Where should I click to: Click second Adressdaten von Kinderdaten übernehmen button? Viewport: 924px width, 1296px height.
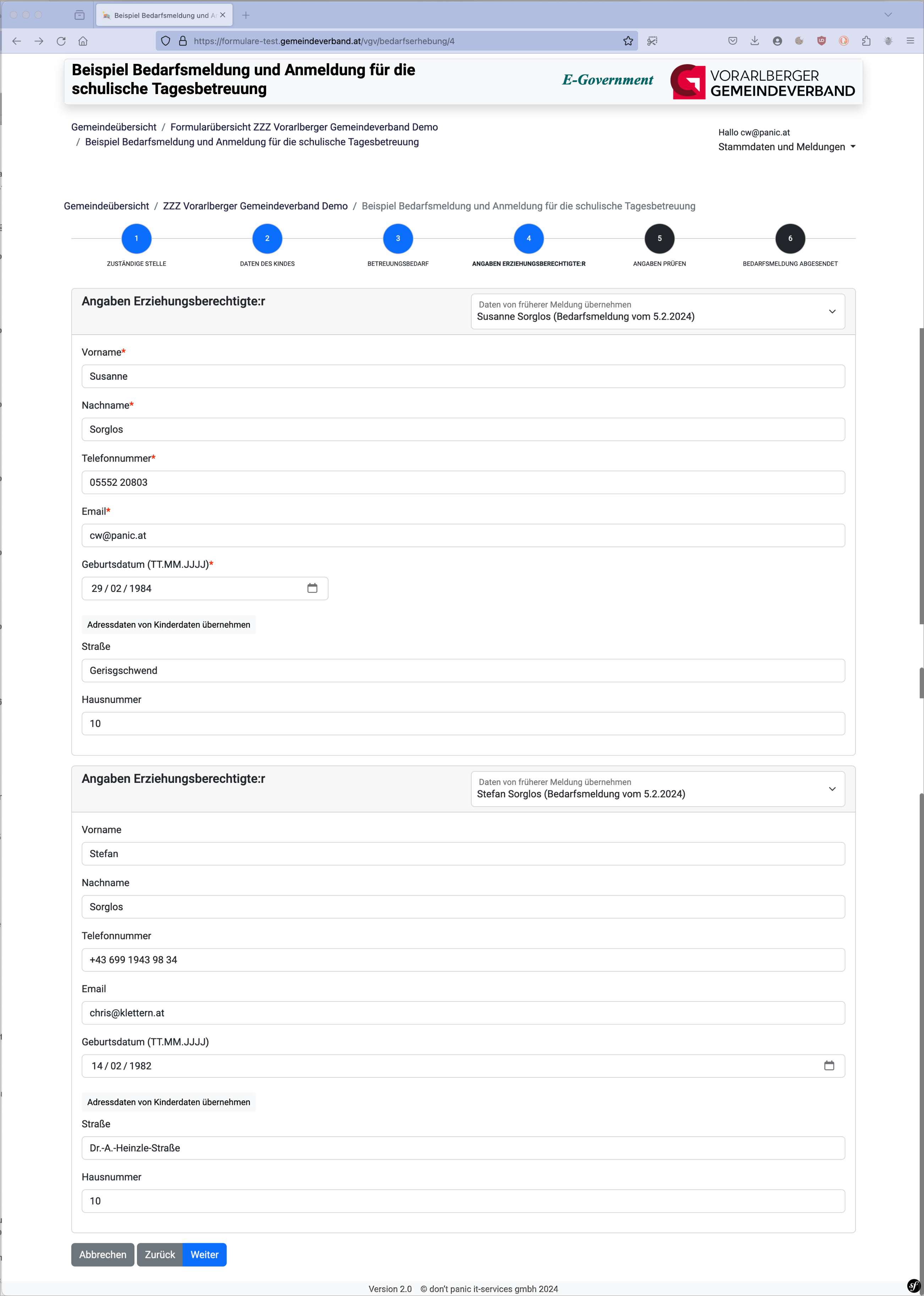coord(169,1102)
